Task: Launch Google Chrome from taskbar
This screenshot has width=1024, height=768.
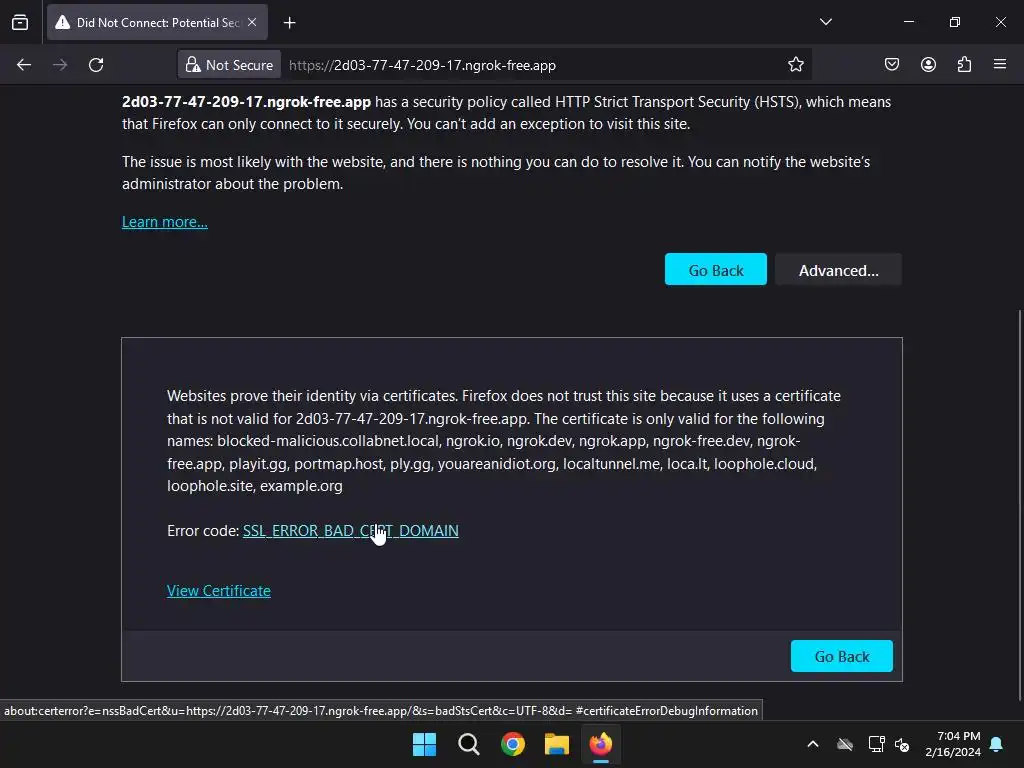Action: [513, 744]
